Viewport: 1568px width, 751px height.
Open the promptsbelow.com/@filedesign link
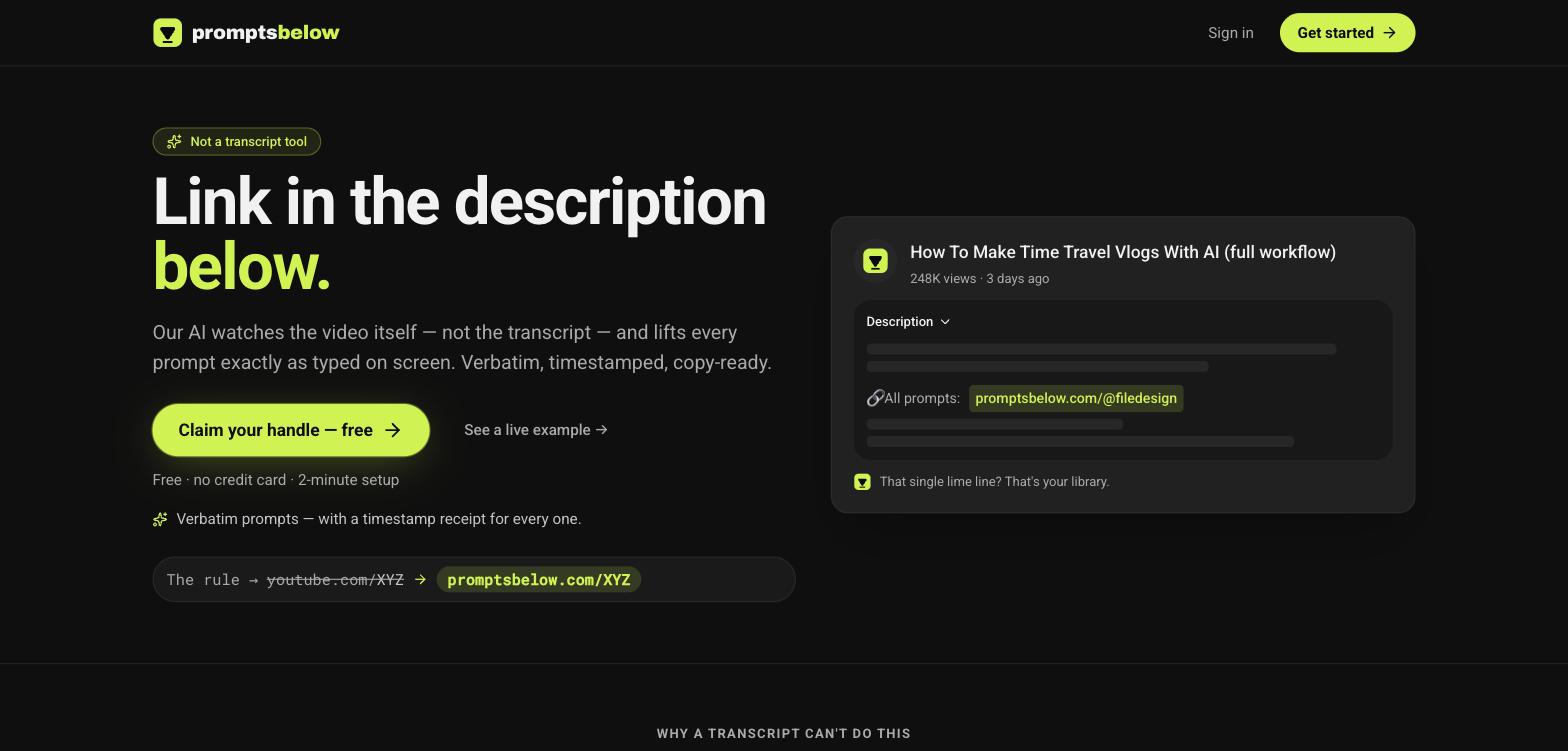point(1076,398)
